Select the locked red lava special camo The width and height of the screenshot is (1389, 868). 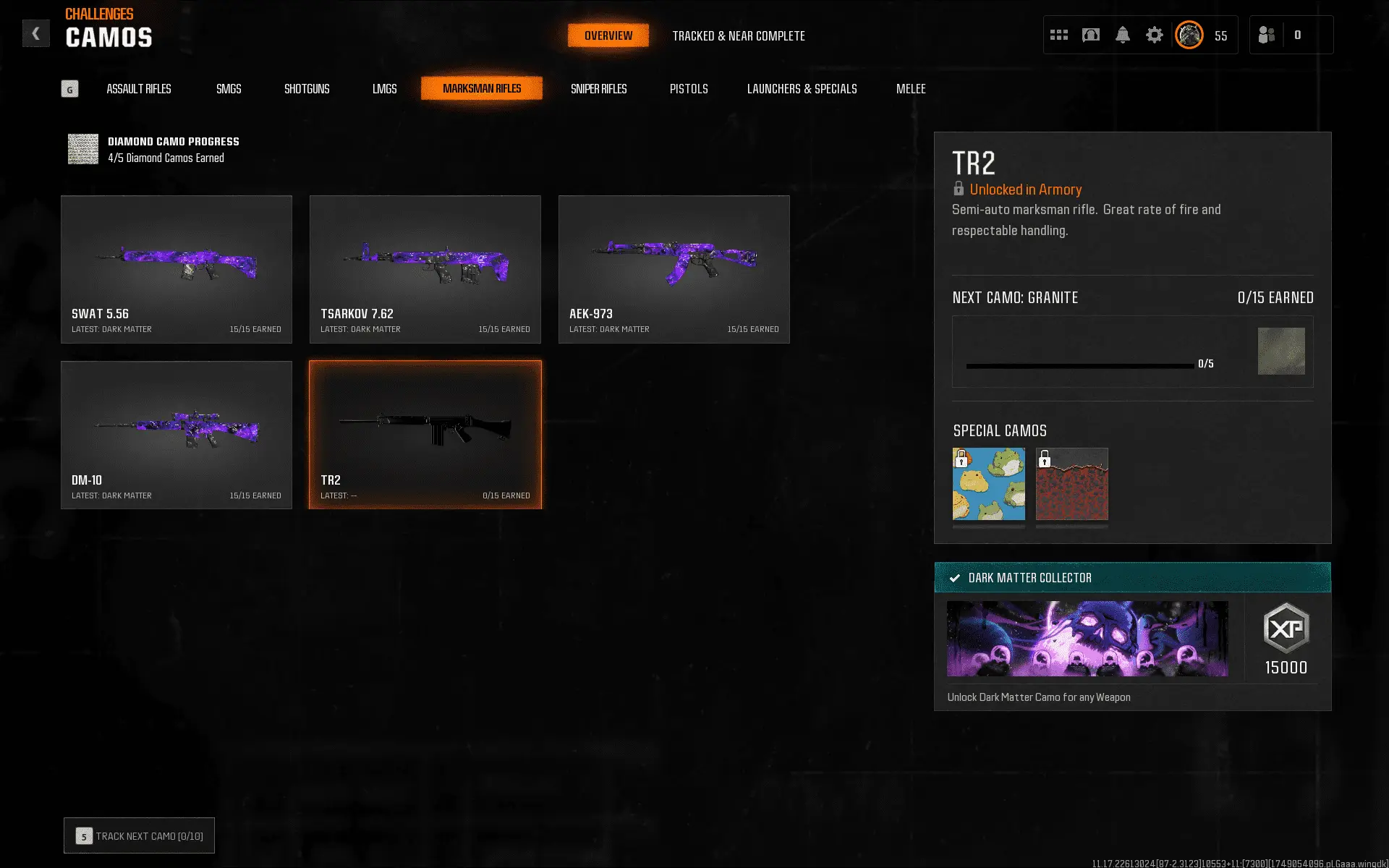point(1071,484)
